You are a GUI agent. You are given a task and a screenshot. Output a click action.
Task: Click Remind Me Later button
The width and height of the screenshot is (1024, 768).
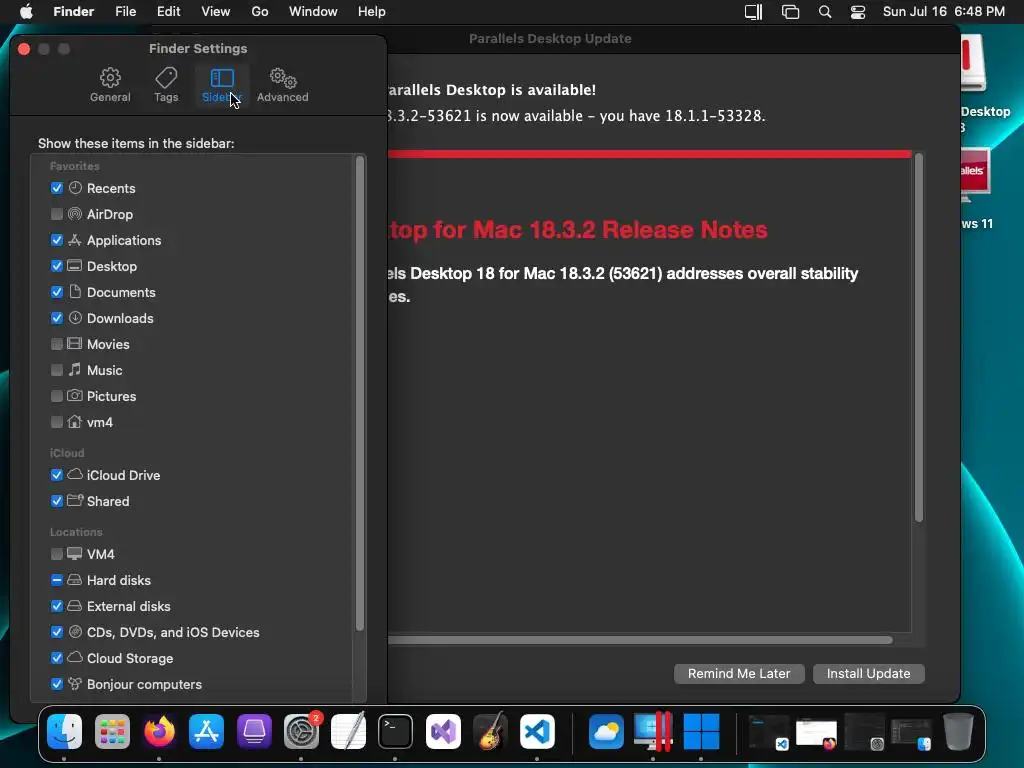tap(739, 673)
